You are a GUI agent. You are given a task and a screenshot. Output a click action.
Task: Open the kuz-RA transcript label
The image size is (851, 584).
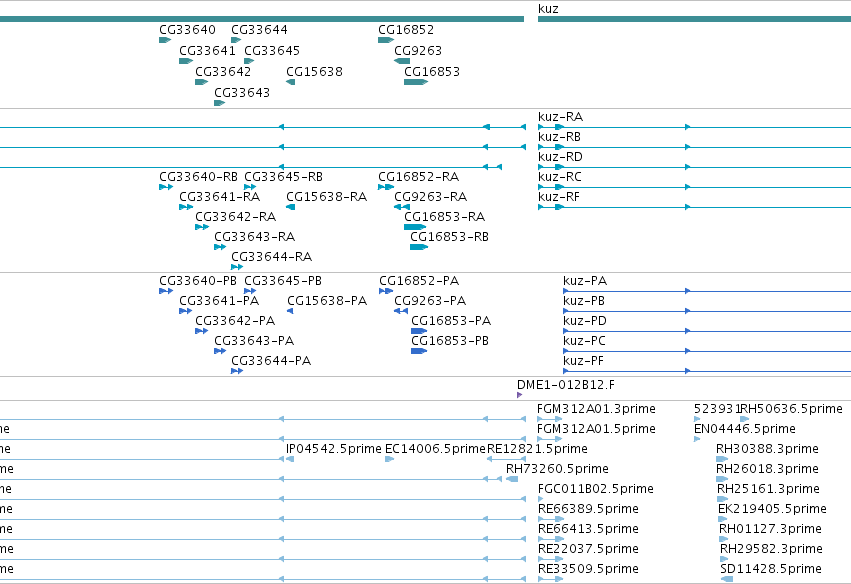tap(560, 117)
